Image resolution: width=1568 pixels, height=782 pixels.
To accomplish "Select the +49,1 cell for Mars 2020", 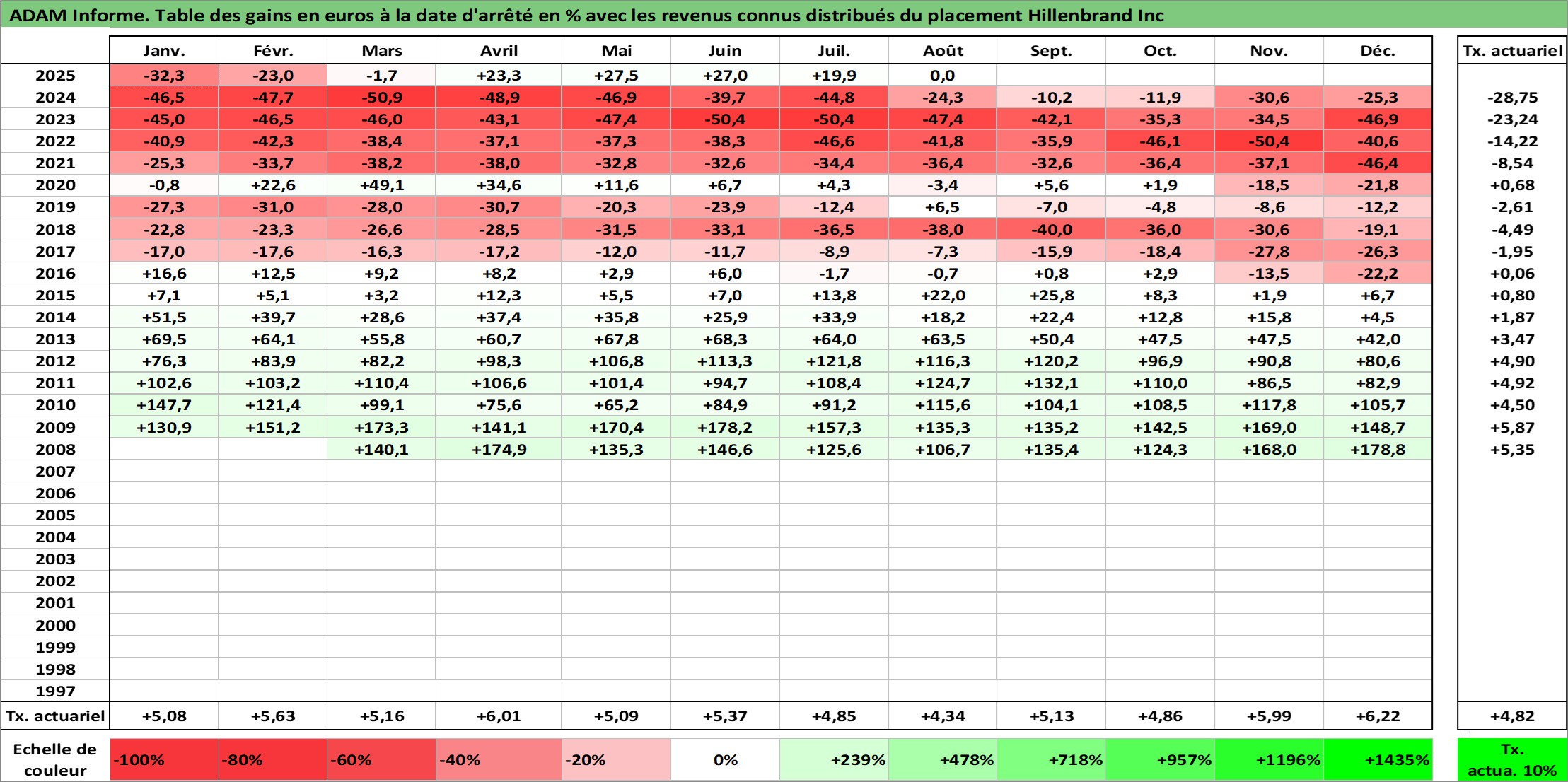I will tap(381, 185).
